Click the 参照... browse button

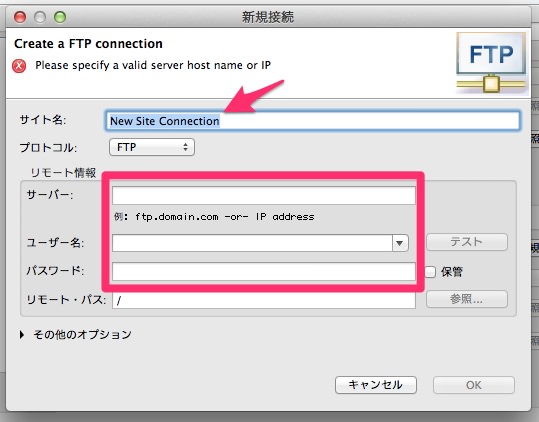[x=467, y=299]
